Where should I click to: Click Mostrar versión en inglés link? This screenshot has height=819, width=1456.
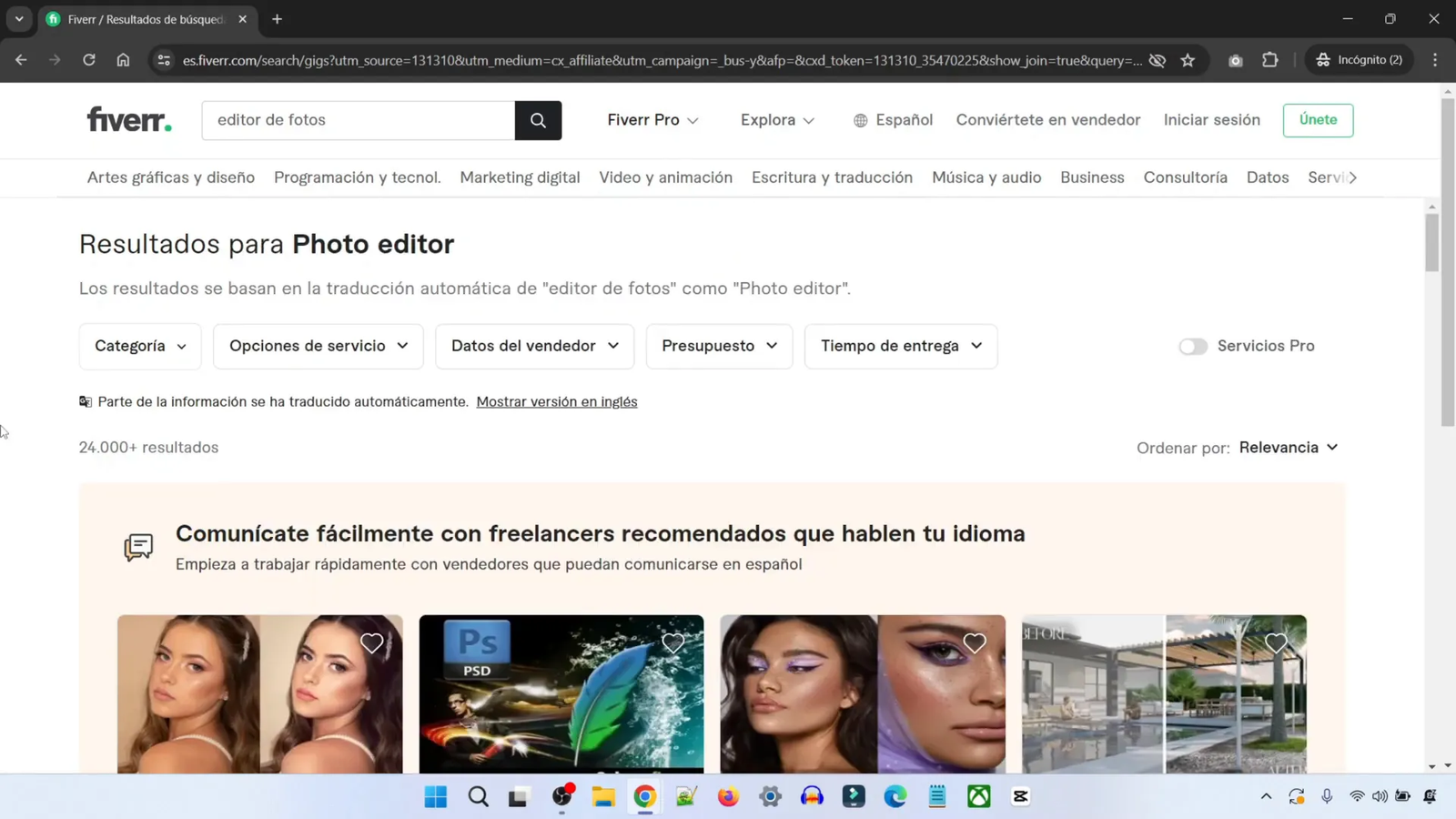[556, 401]
